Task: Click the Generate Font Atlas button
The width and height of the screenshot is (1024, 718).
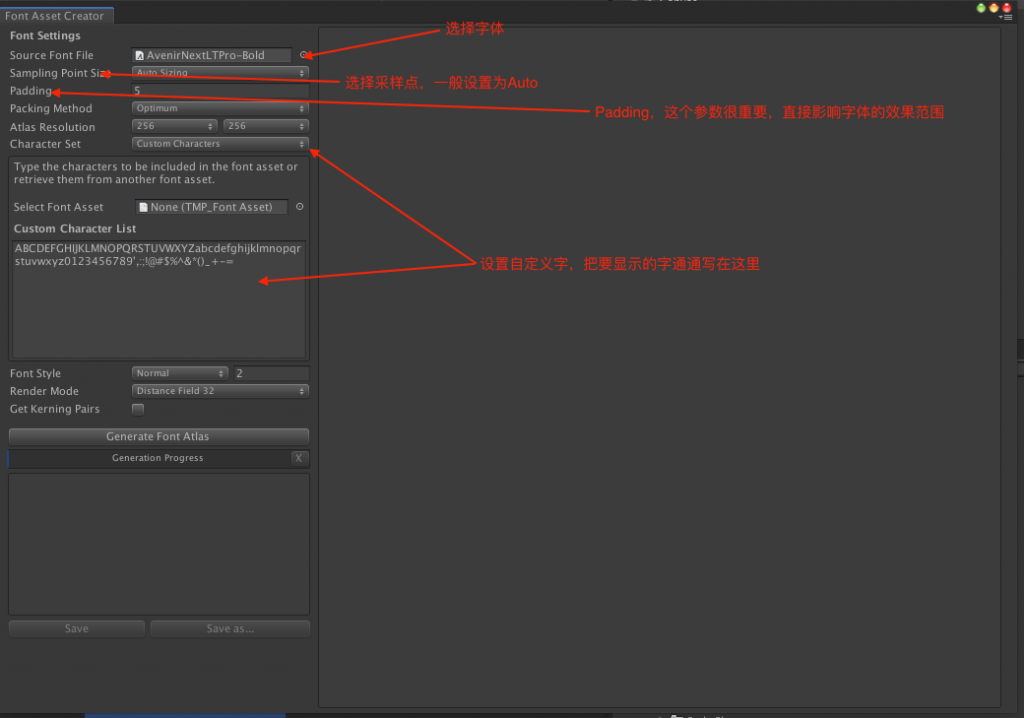Action: coord(158,436)
